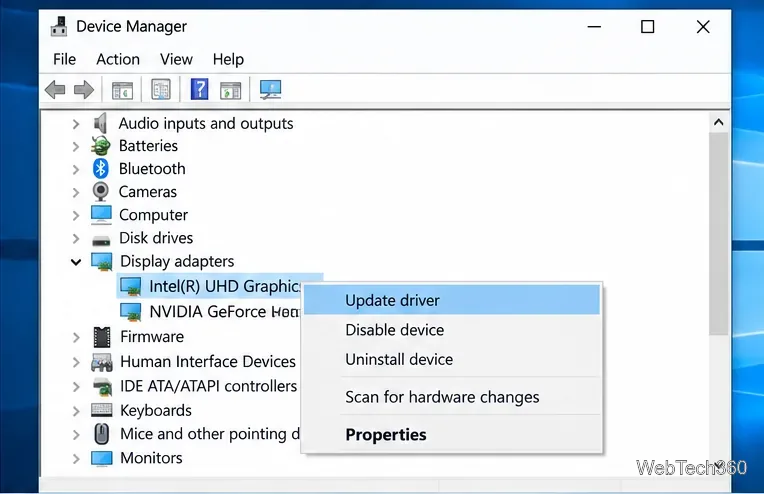Select the Intel(R) UHD Graphics label
Viewport: 764px width, 494px height.
(x=225, y=286)
